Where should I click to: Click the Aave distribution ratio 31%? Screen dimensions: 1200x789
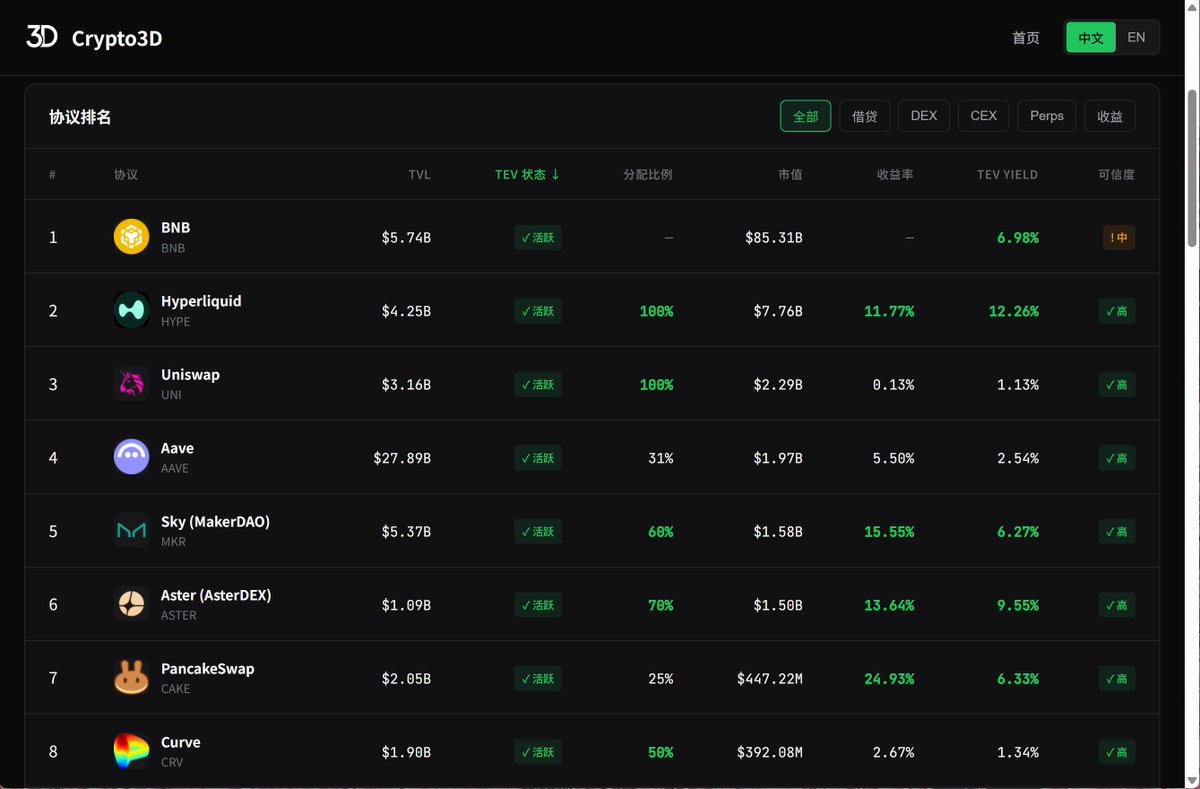point(660,458)
